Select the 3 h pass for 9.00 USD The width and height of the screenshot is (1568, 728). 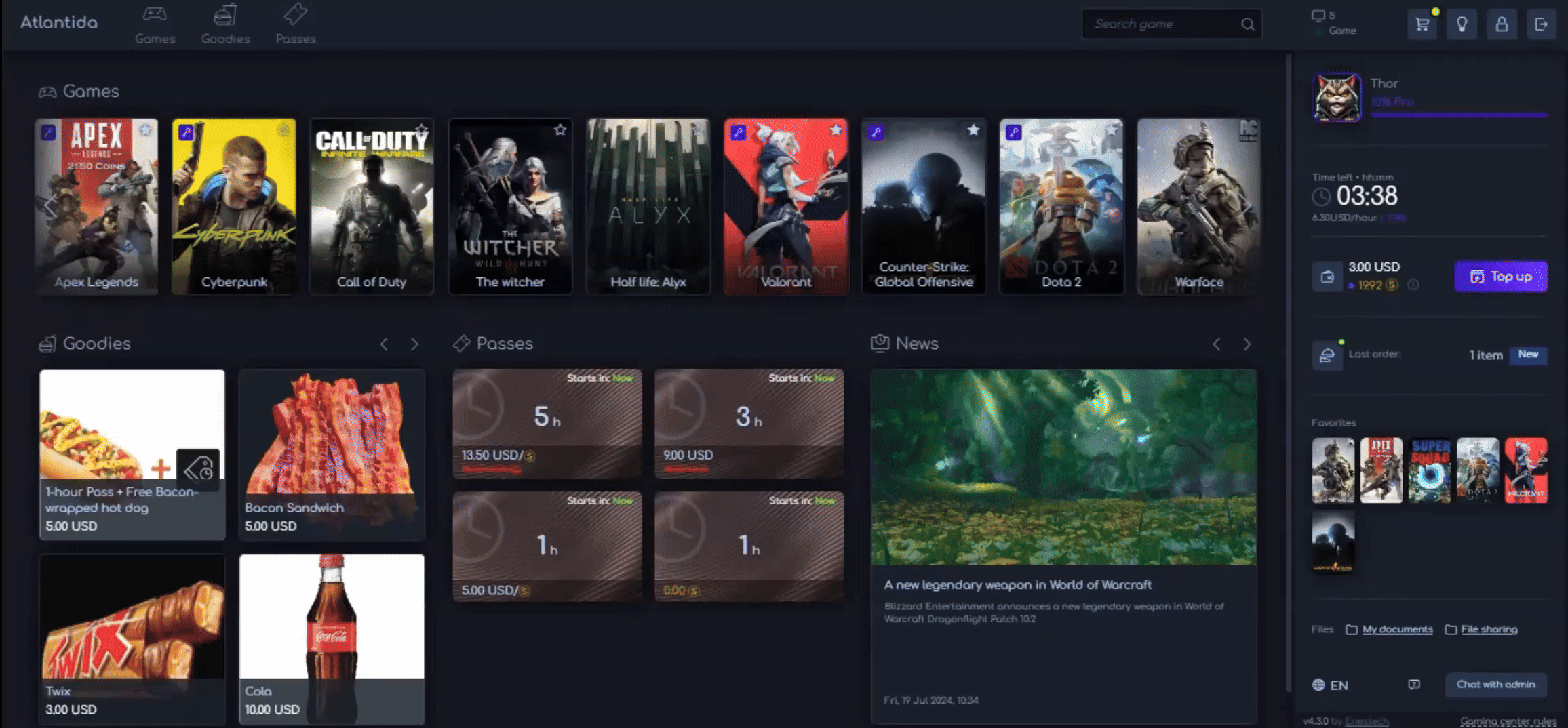pyautogui.click(x=749, y=424)
